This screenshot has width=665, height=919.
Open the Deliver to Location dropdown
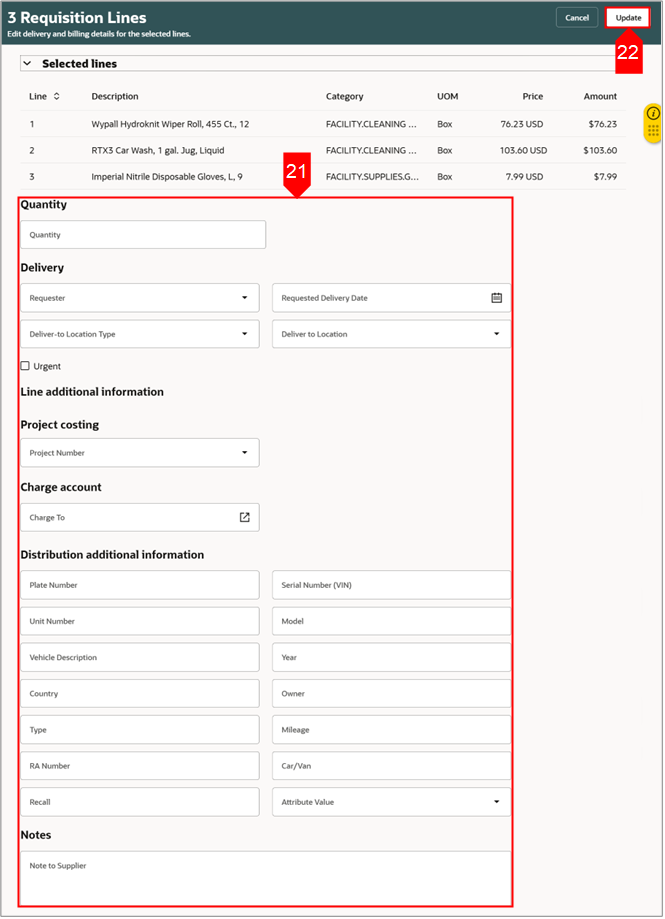pos(496,334)
